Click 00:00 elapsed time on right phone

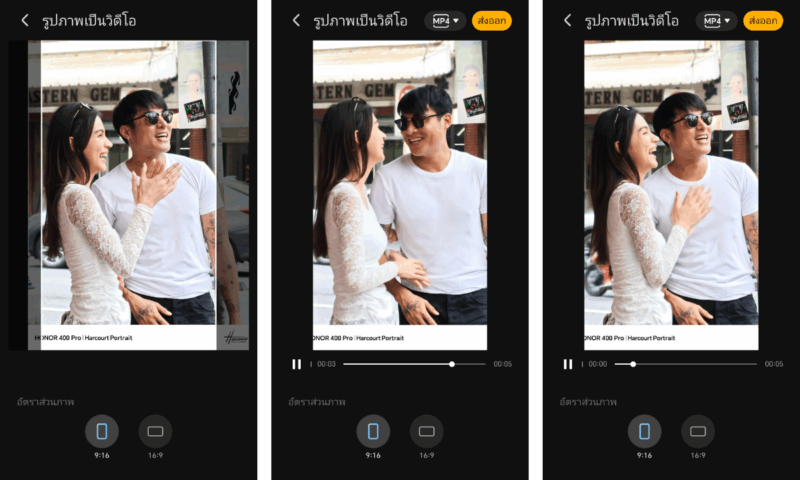pyautogui.click(x=598, y=364)
